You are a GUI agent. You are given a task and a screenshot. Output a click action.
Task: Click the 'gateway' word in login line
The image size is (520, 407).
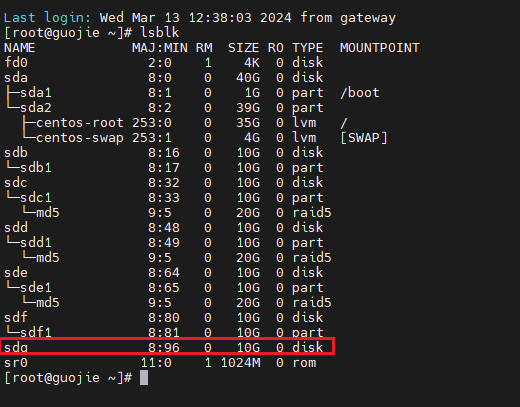pos(368,18)
